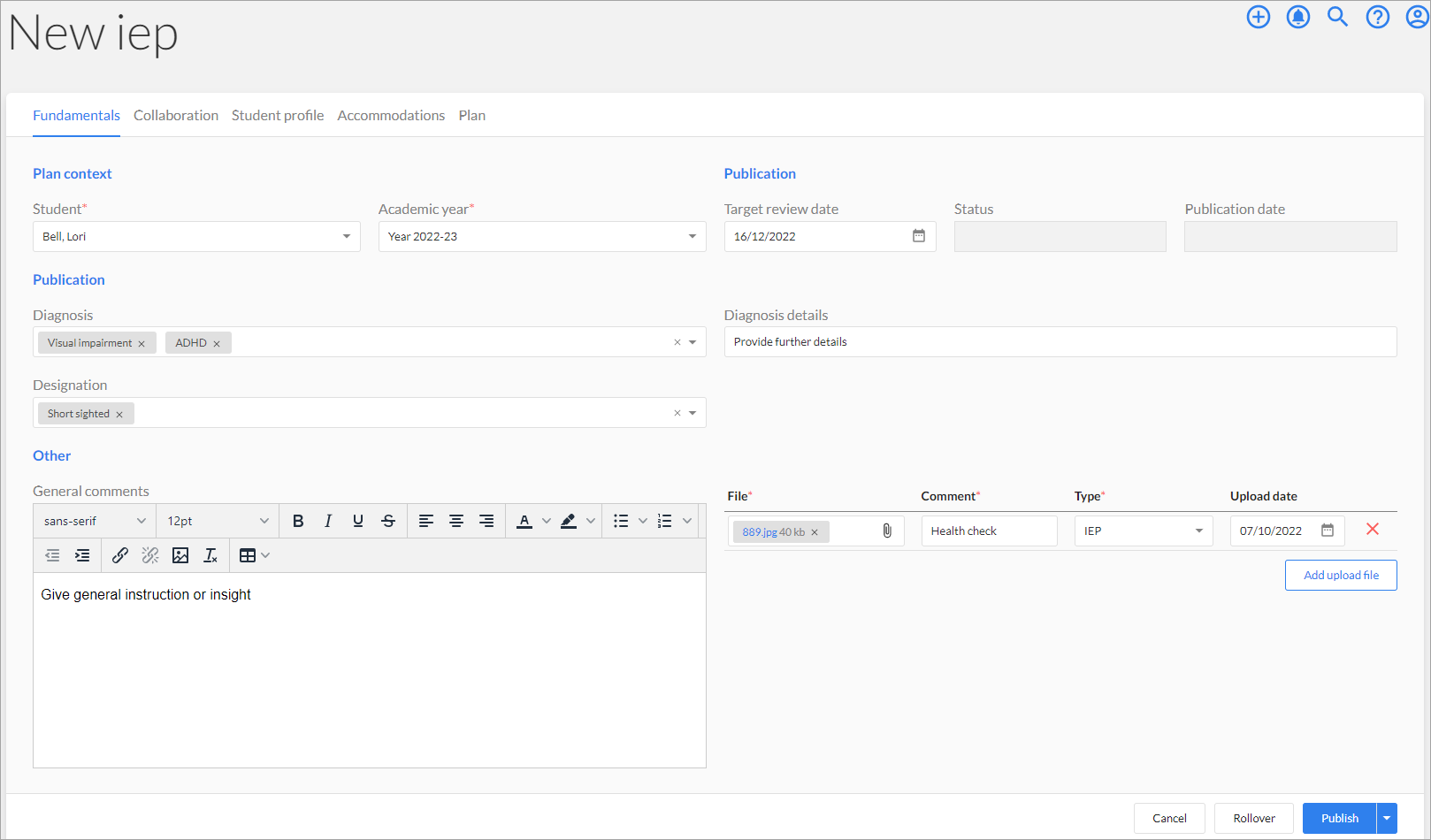Insert a bulleted list
The height and width of the screenshot is (840, 1431).
(621, 521)
